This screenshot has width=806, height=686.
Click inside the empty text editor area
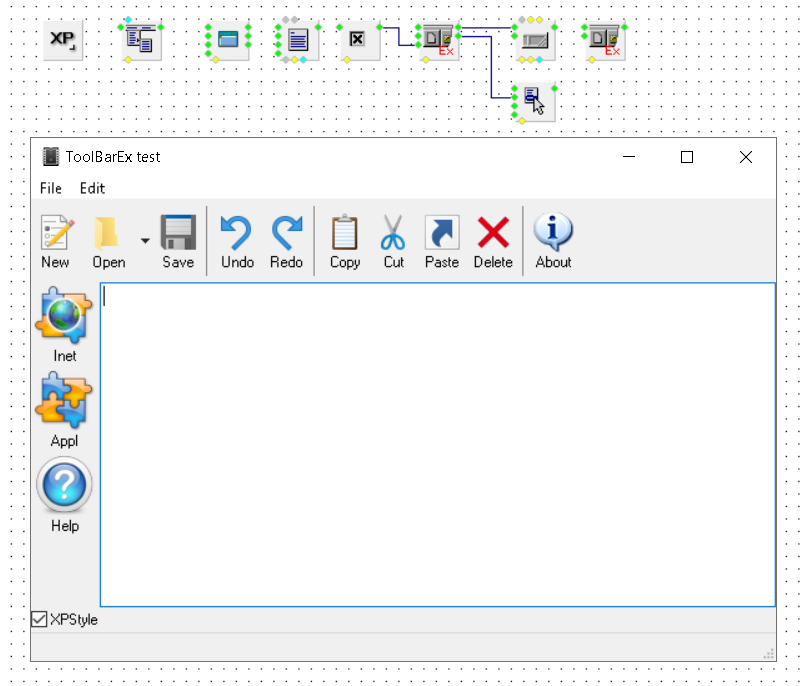coord(437,444)
